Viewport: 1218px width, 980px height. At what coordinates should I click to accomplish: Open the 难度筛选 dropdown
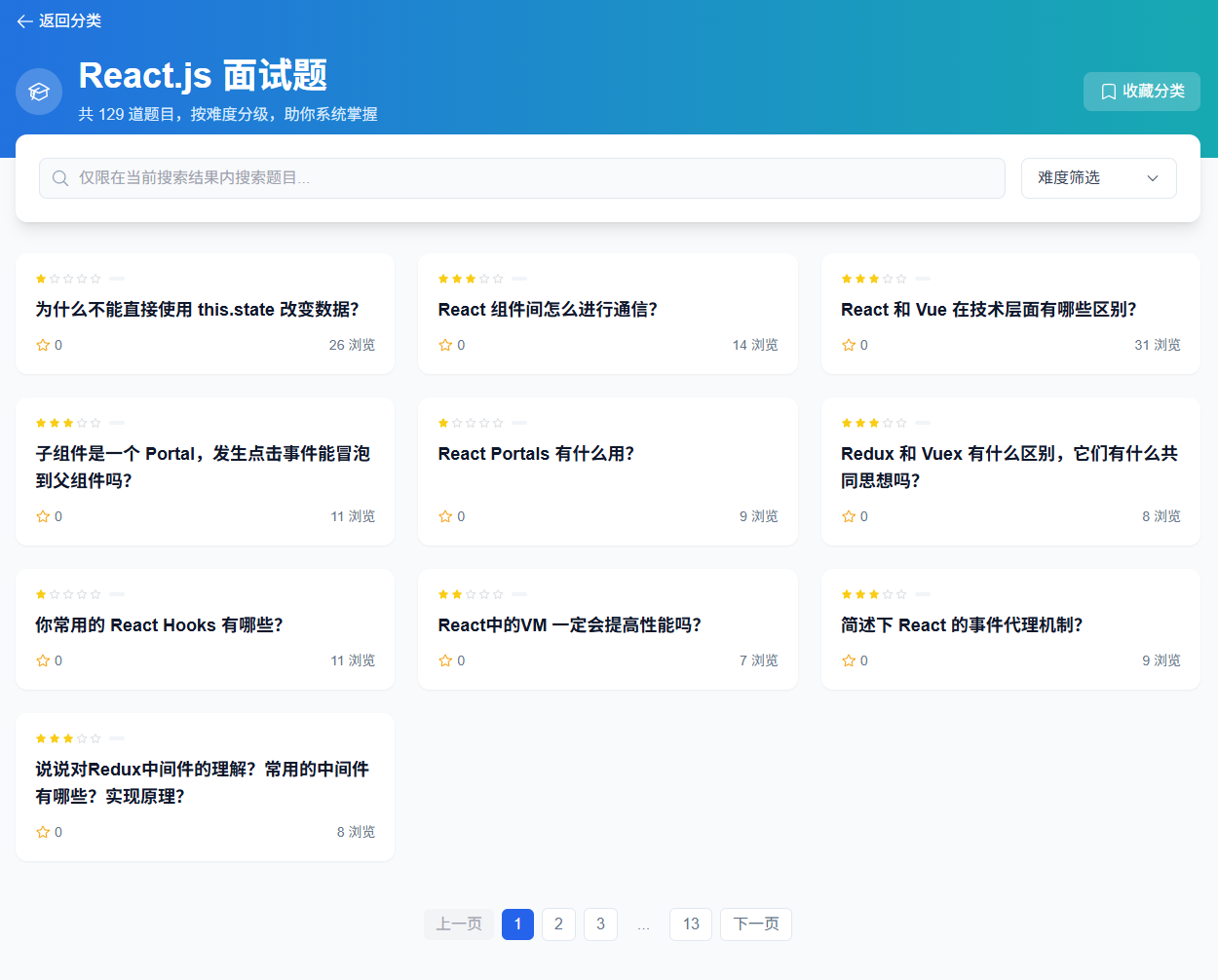coord(1098,178)
